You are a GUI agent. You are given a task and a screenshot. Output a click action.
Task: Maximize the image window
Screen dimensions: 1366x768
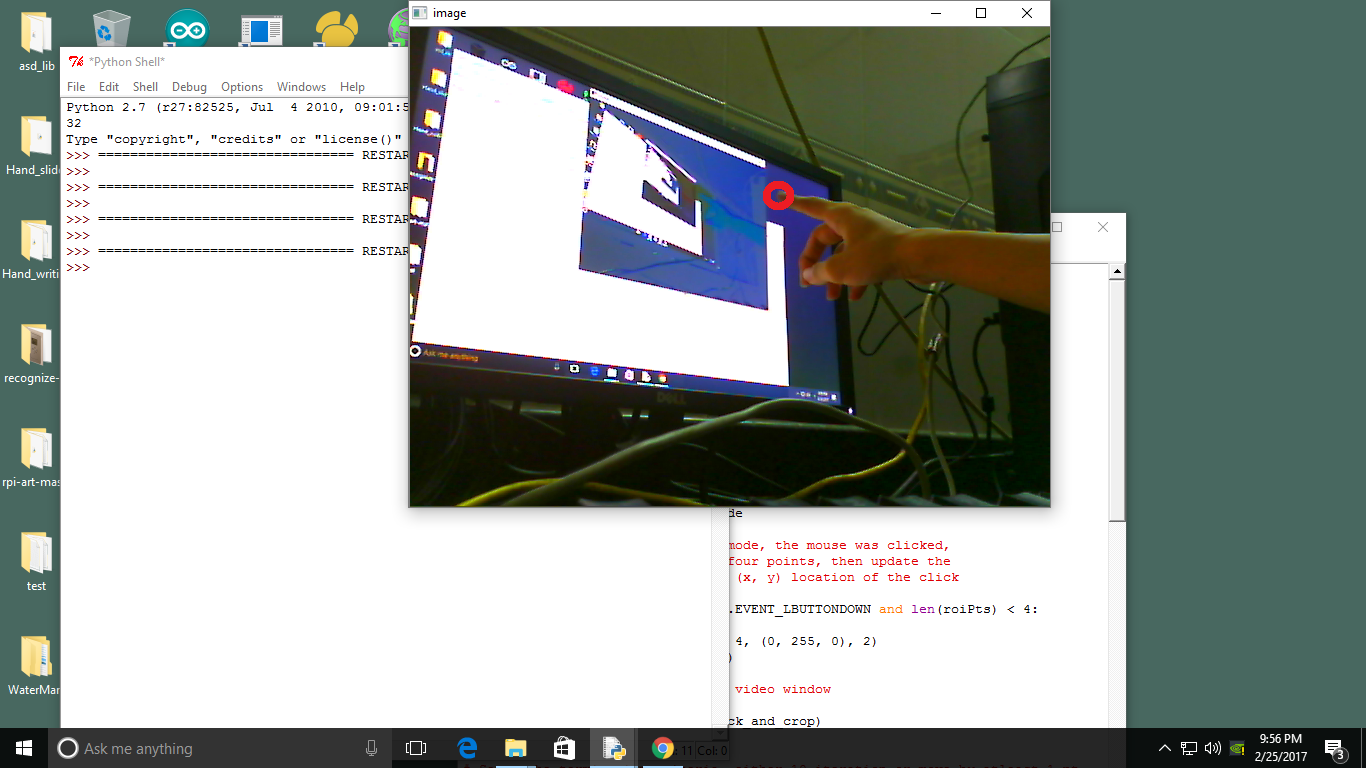point(981,13)
